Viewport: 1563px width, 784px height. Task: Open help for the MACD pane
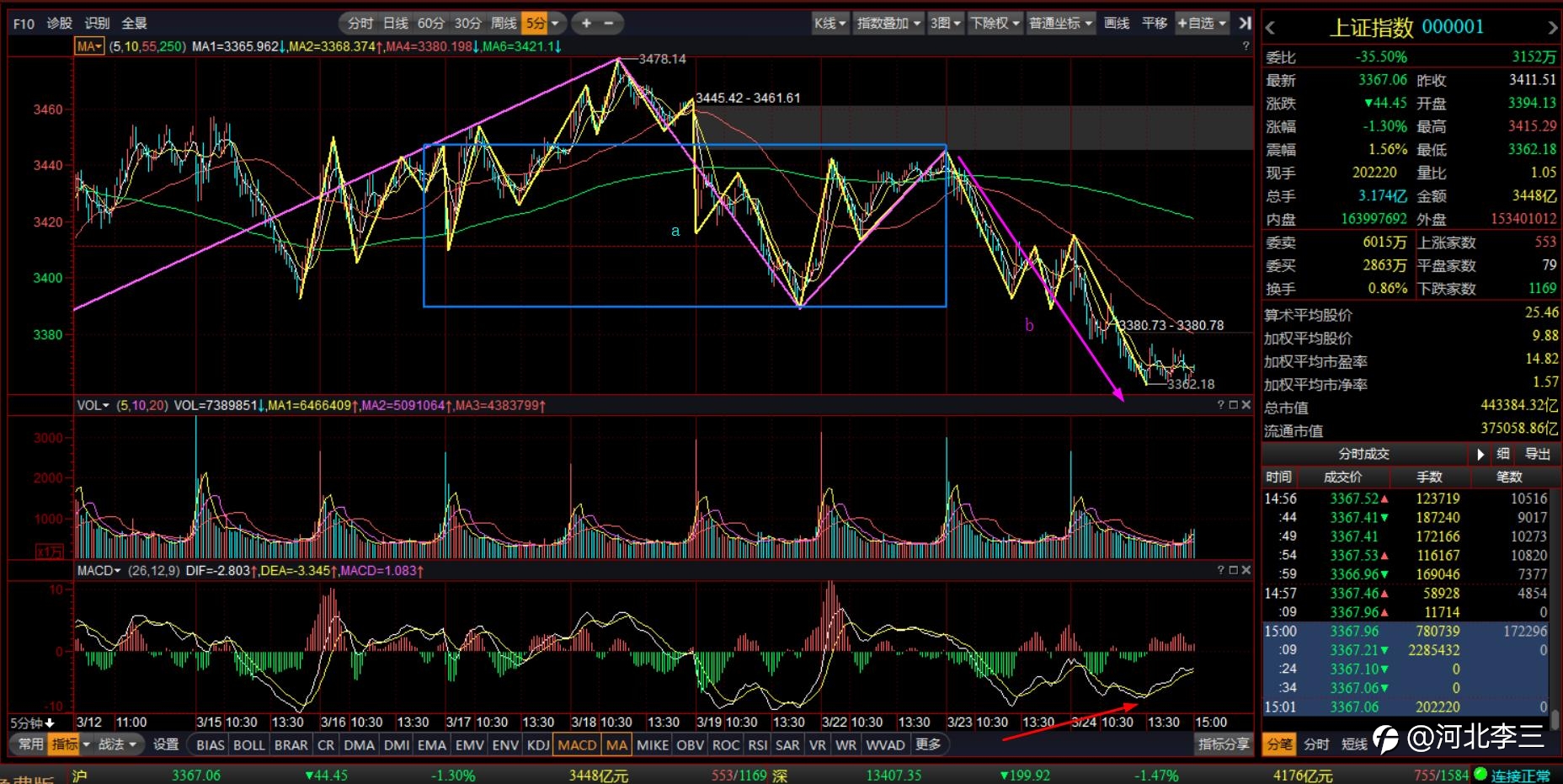coord(1220,570)
